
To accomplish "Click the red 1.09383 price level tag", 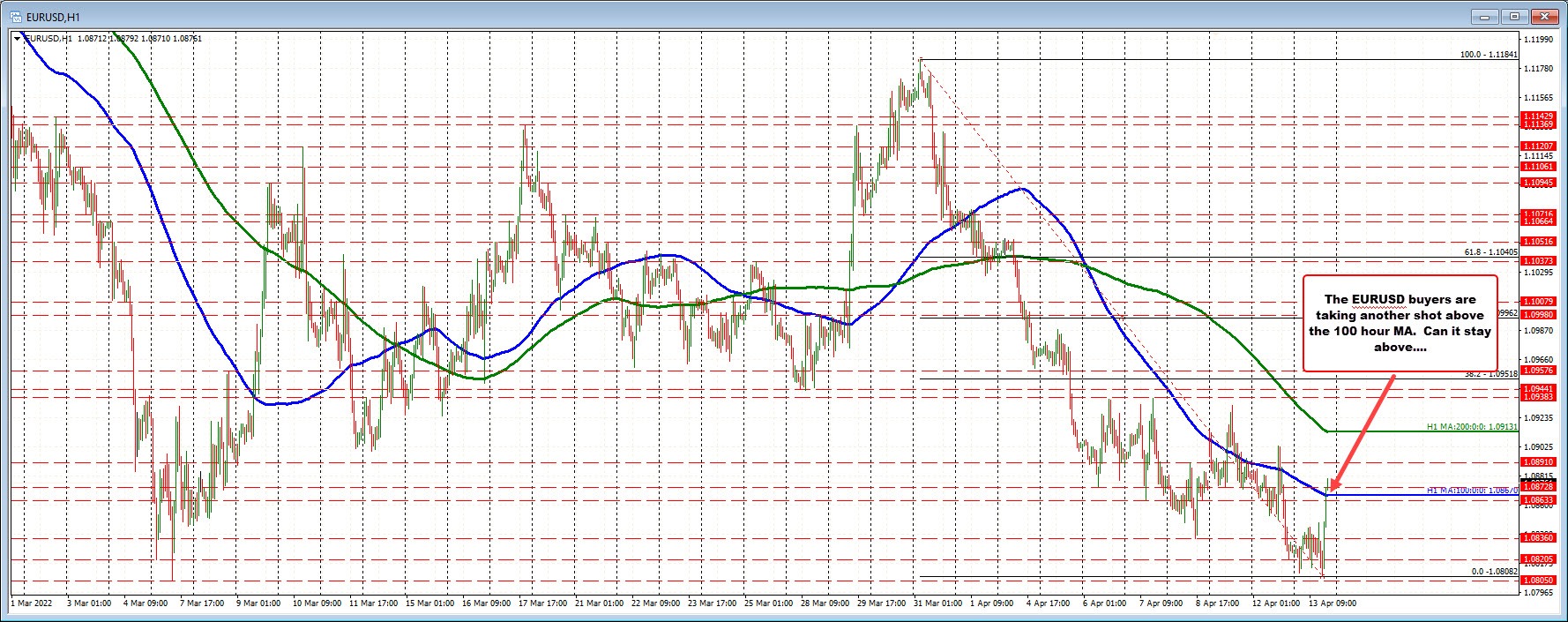I will coord(1540,397).
